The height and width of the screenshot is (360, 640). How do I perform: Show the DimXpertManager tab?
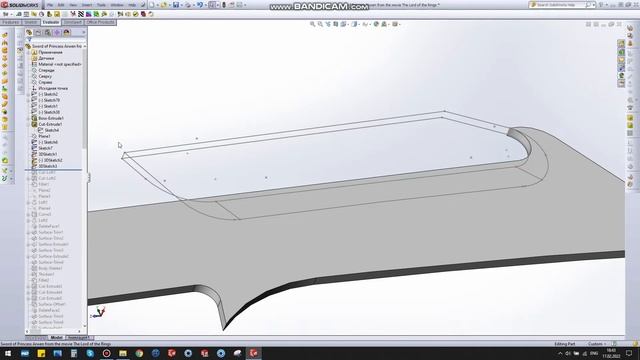(x=57, y=32)
